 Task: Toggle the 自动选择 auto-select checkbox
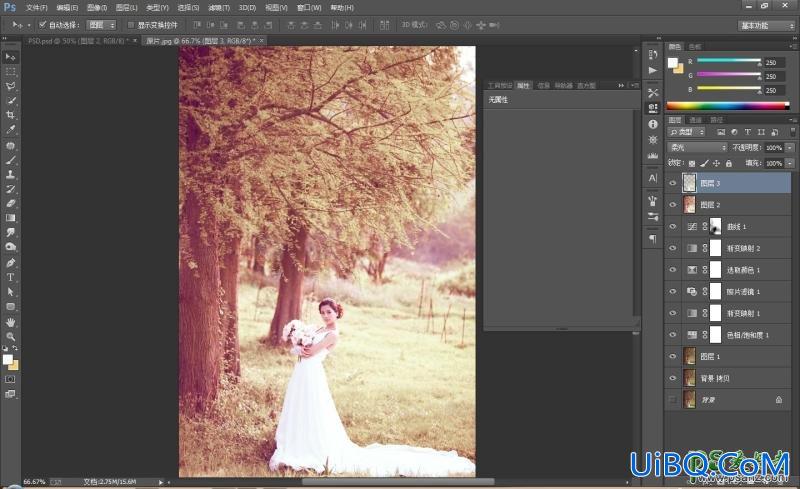pyautogui.click(x=43, y=25)
